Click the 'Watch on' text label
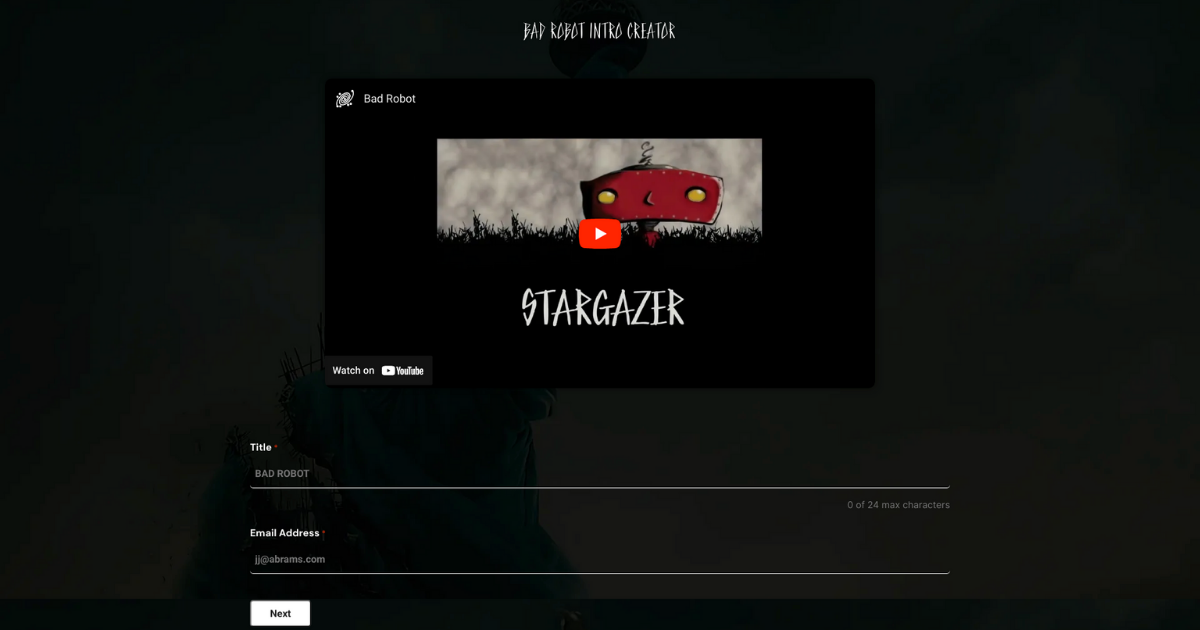 pyautogui.click(x=353, y=371)
